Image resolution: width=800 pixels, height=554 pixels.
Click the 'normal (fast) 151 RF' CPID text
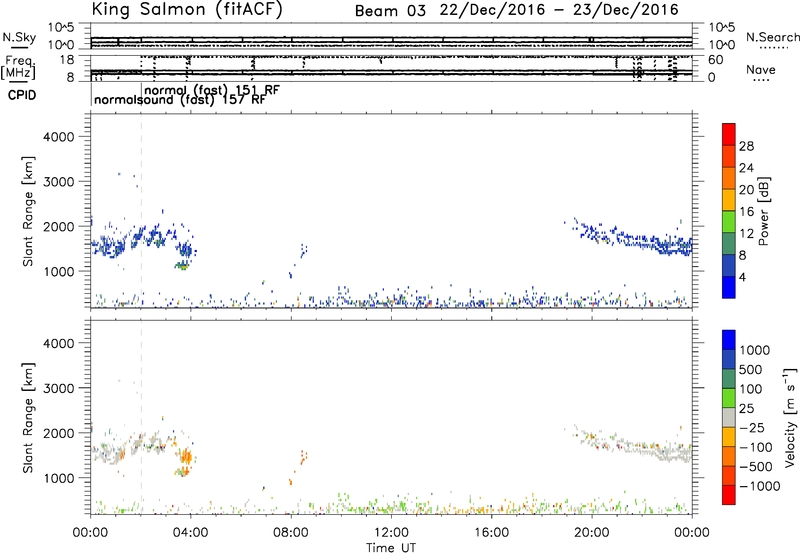pyautogui.click(x=212, y=90)
